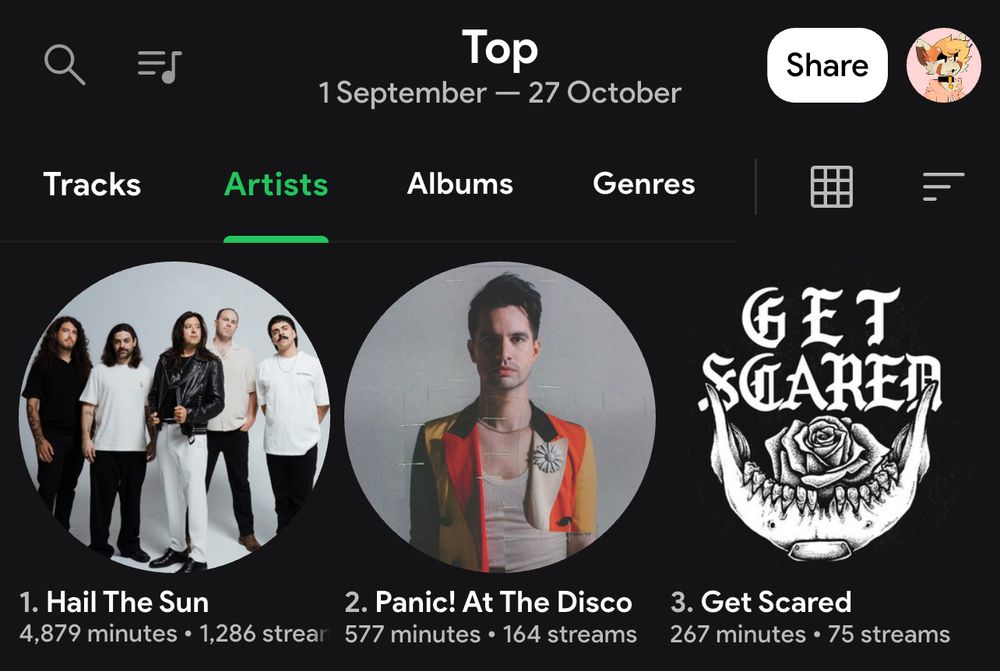Open the Albums tab
Image resolution: width=1000 pixels, height=671 pixels.
[x=460, y=184]
